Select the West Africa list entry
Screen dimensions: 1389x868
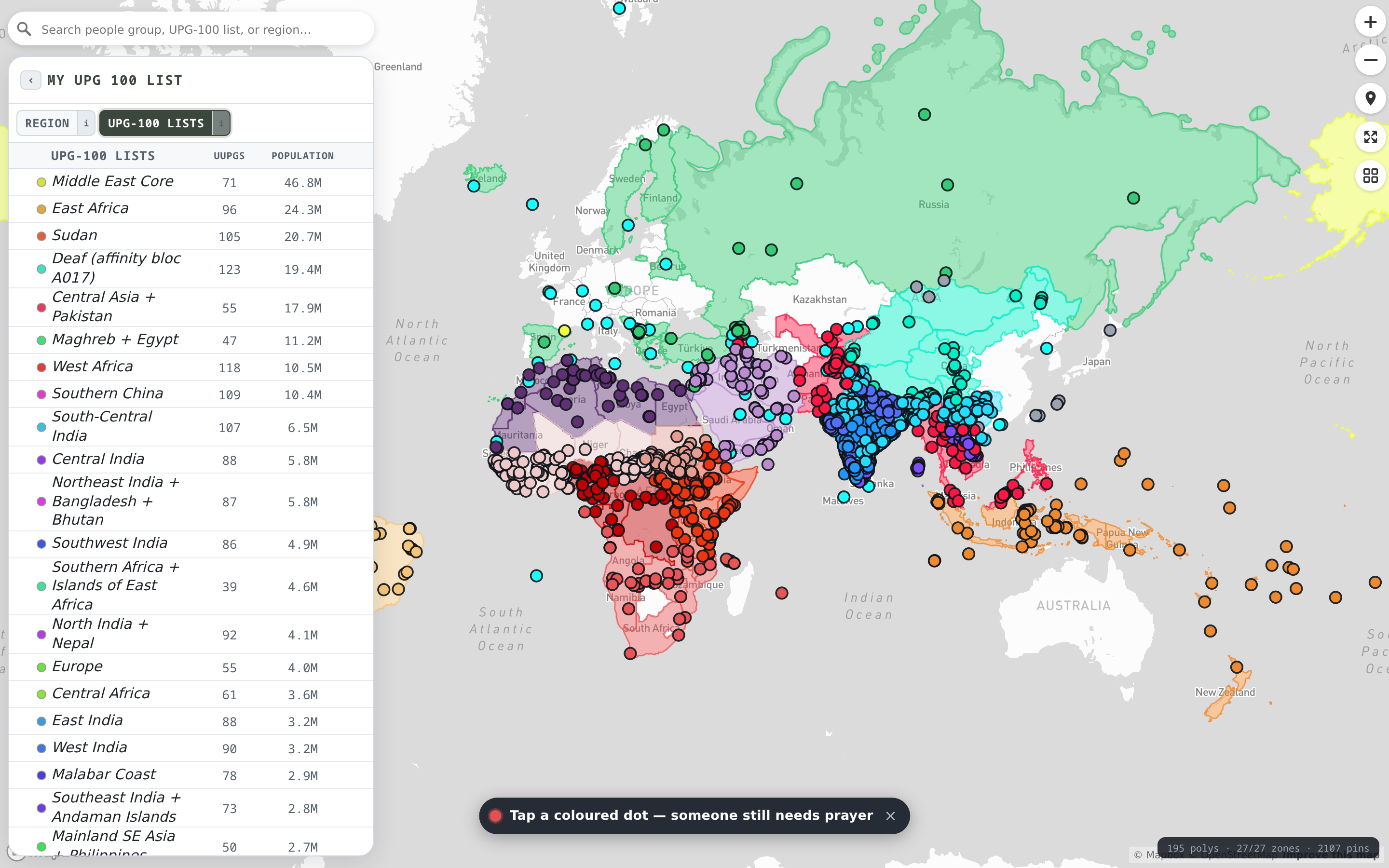tap(191, 367)
